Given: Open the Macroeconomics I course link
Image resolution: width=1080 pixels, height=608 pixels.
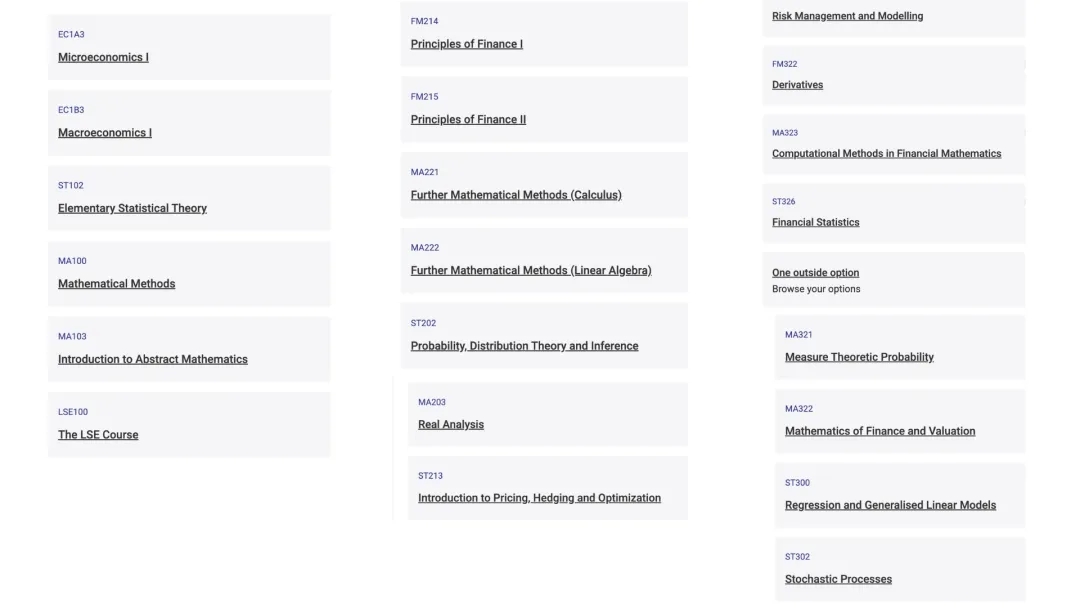Looking at the screenshot, I should click(105, 133).
